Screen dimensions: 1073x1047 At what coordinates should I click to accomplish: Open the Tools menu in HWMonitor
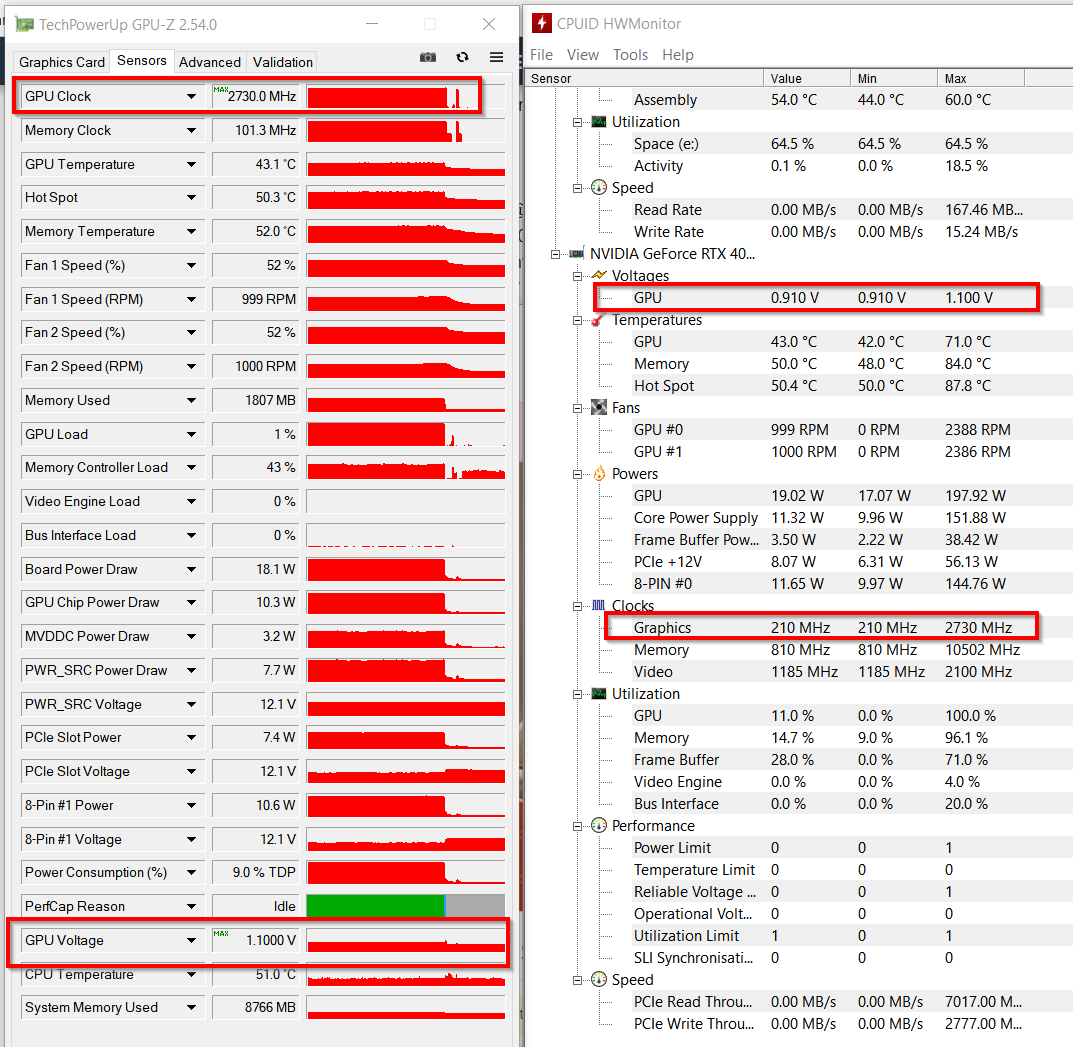(x=630, y=55)
